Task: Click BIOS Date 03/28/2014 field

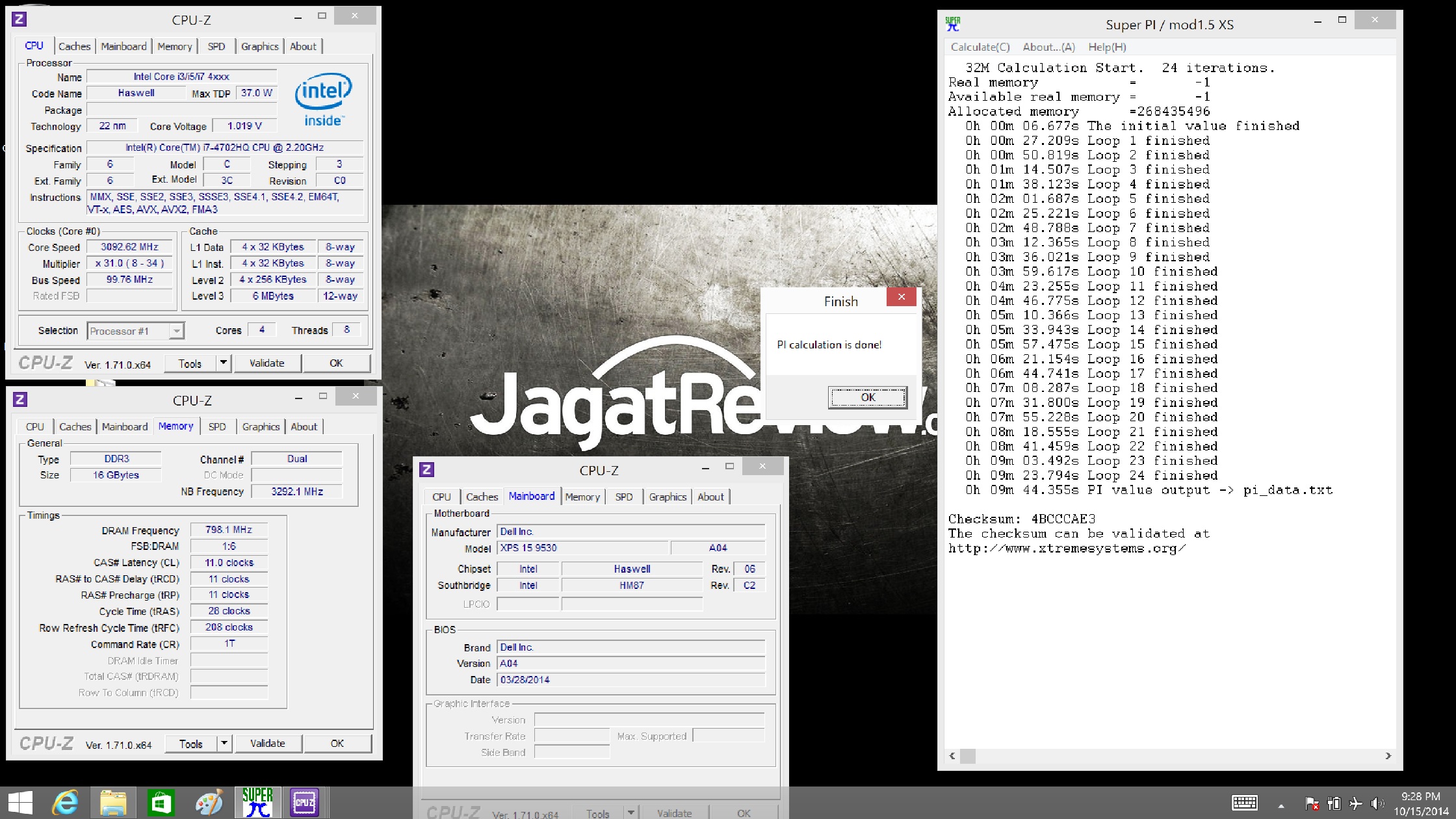Action: 631,680
